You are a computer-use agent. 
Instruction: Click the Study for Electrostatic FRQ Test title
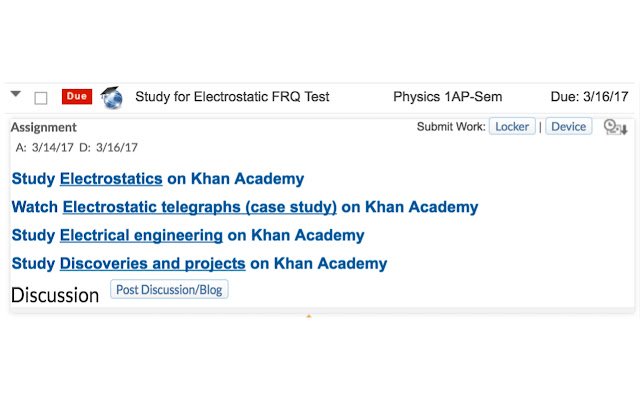point(232,97)
